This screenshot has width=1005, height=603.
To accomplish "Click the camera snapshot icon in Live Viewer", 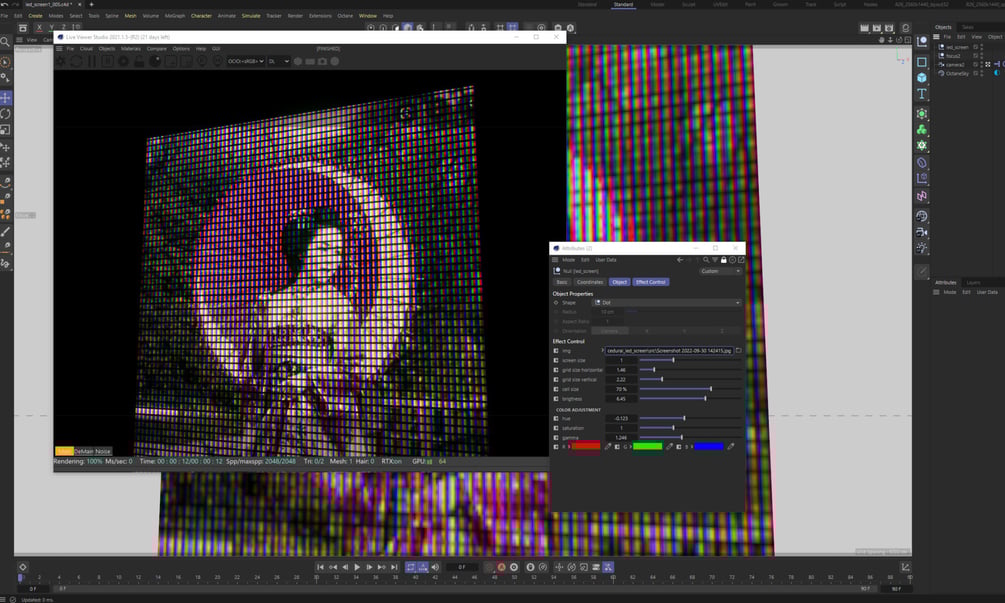I will coord(322,62).
